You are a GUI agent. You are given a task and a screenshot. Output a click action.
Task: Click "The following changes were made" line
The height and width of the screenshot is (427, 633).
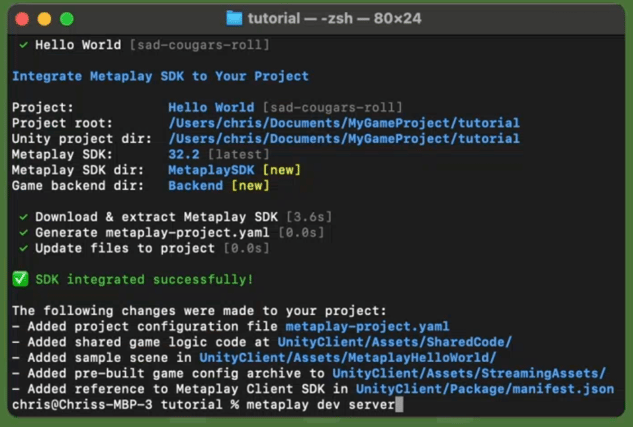[x=199, y=311]
